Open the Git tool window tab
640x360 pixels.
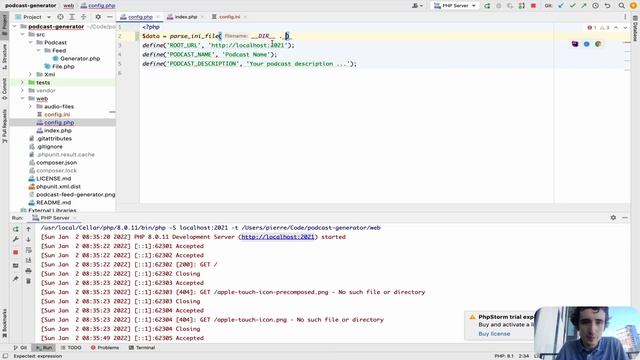(x=20, y=348)
